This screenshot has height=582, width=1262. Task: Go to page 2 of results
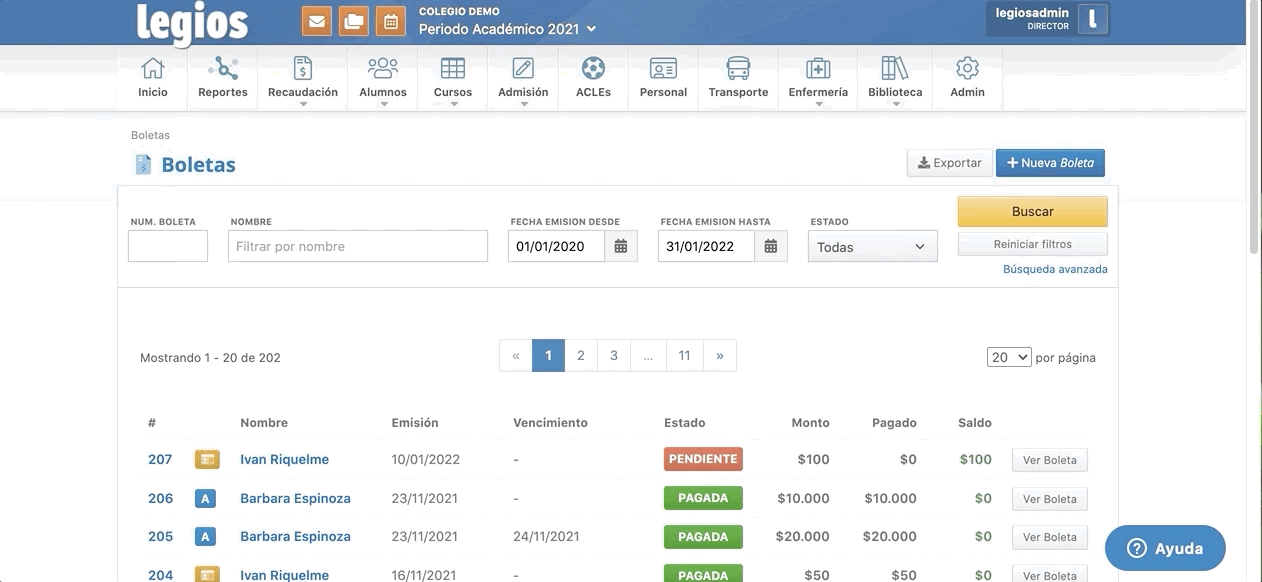[581, 356]
